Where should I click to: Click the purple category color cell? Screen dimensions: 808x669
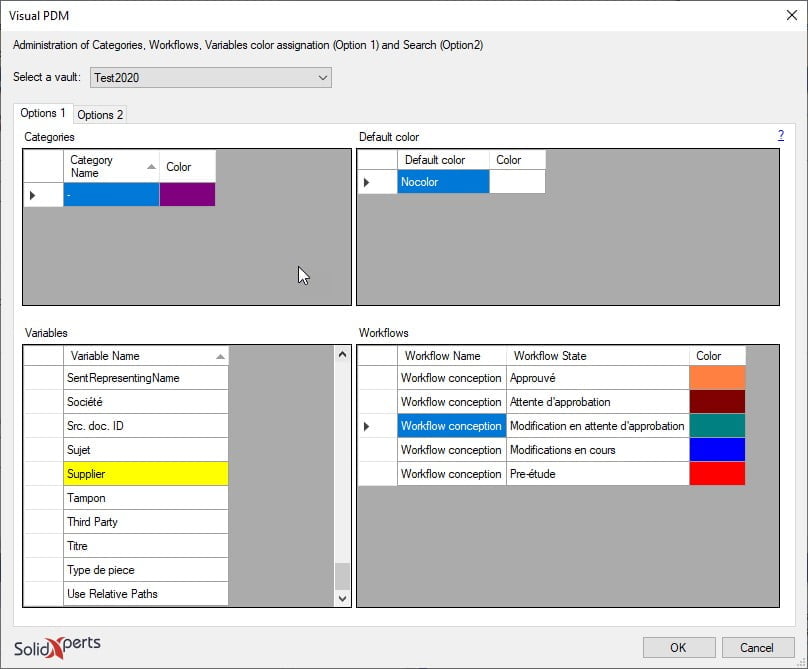point(187,194)
